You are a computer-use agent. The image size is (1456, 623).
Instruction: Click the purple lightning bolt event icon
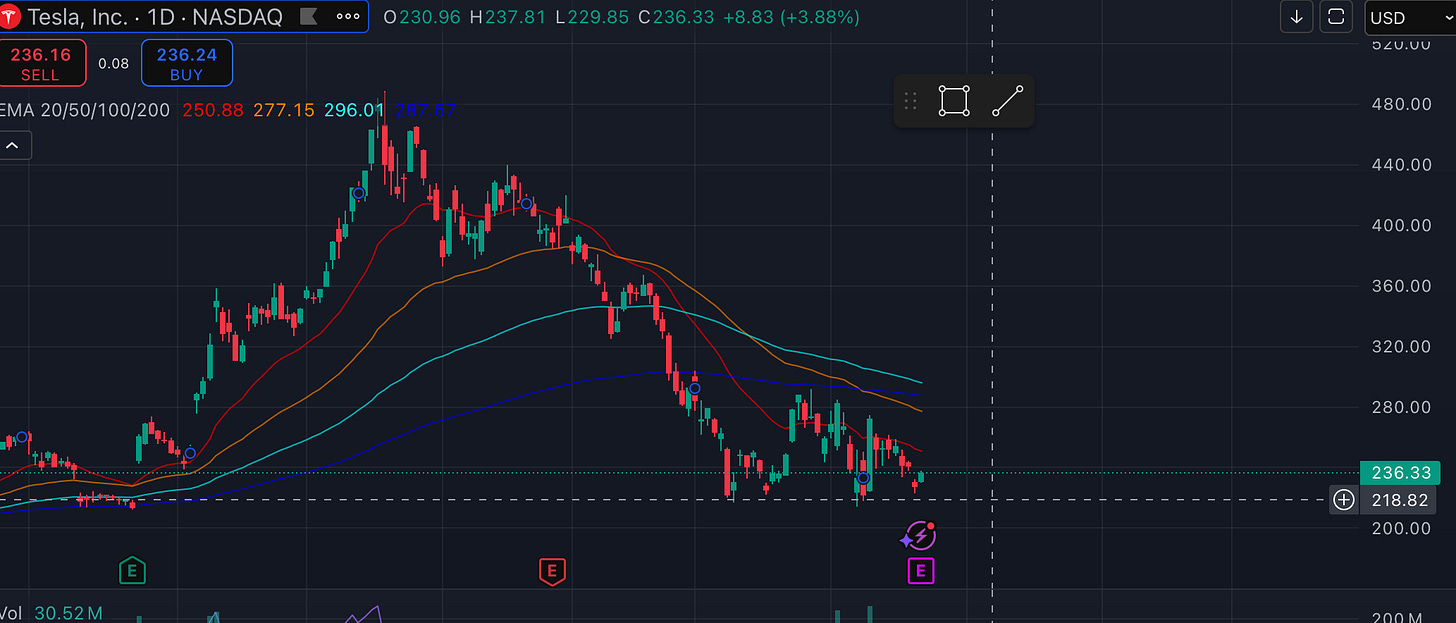pos(919,536)
